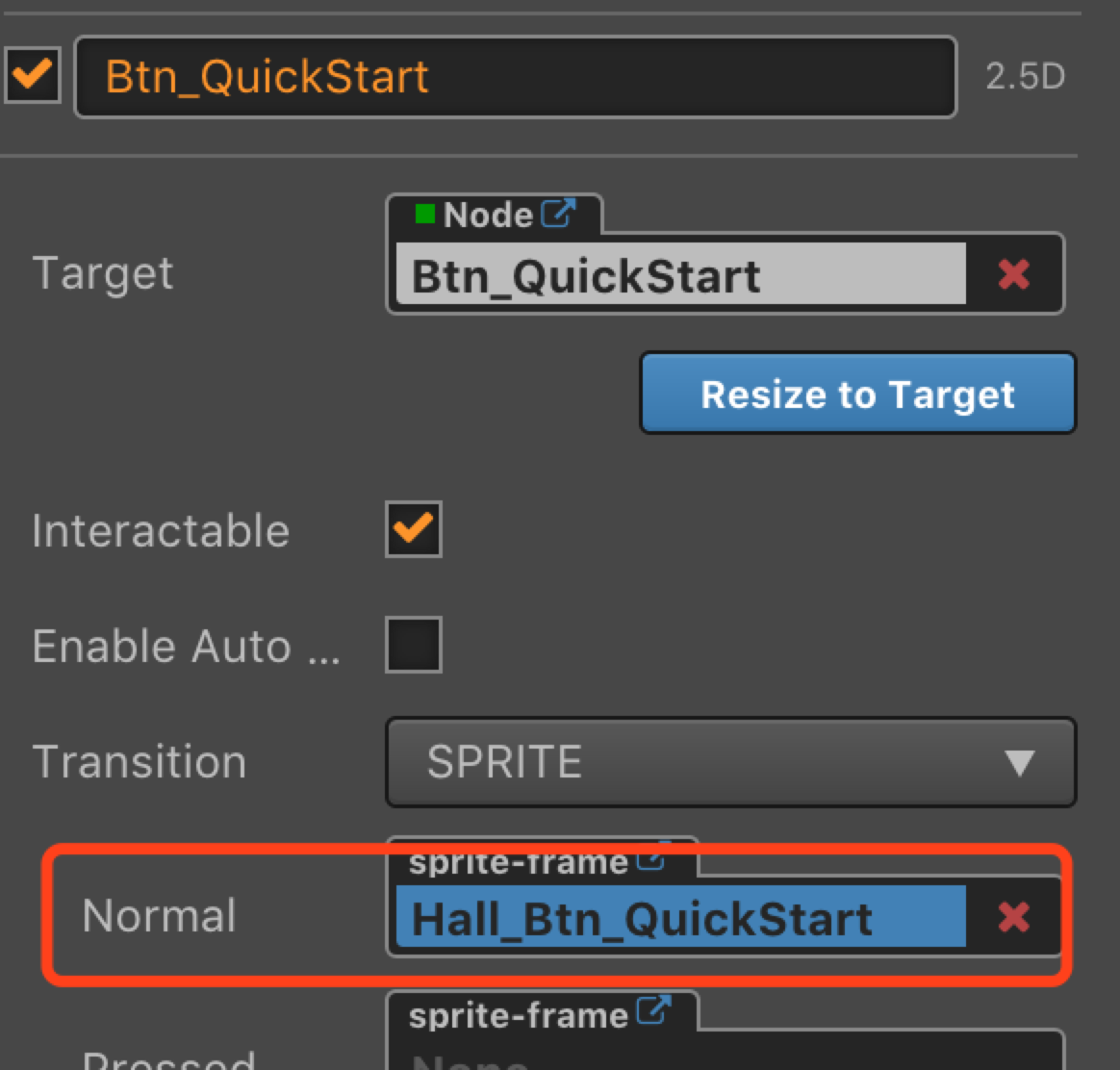Uncheck the Interactable checkbox
1120x1070 pixels.
click(414, 529)
